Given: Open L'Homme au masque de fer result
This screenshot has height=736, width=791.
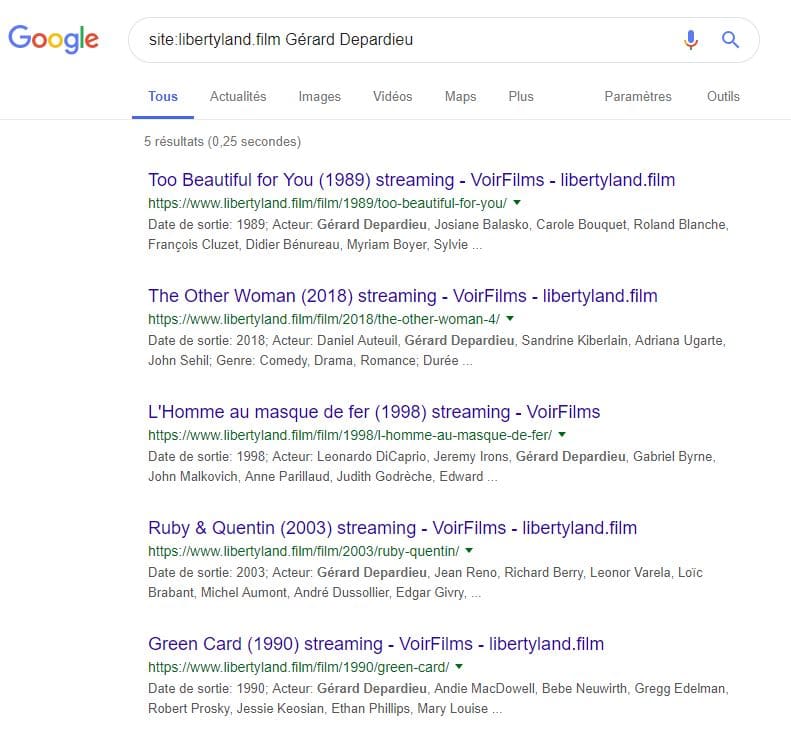Looking at the screenshot, I should coord(374,412).
